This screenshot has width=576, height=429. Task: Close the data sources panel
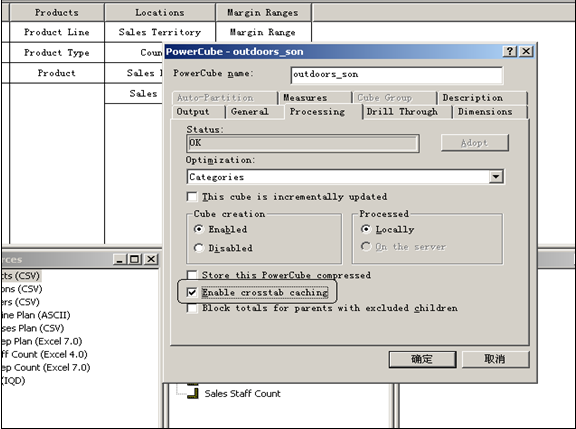tap(151, 259)
